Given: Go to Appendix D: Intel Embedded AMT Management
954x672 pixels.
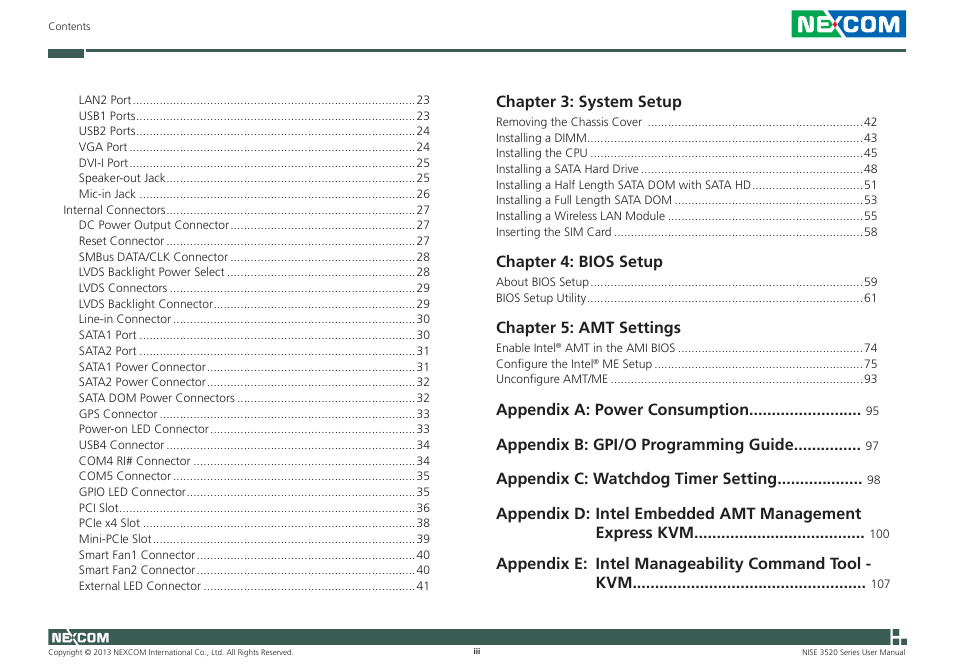Looking at the screenshot, I should coord(692,523).
